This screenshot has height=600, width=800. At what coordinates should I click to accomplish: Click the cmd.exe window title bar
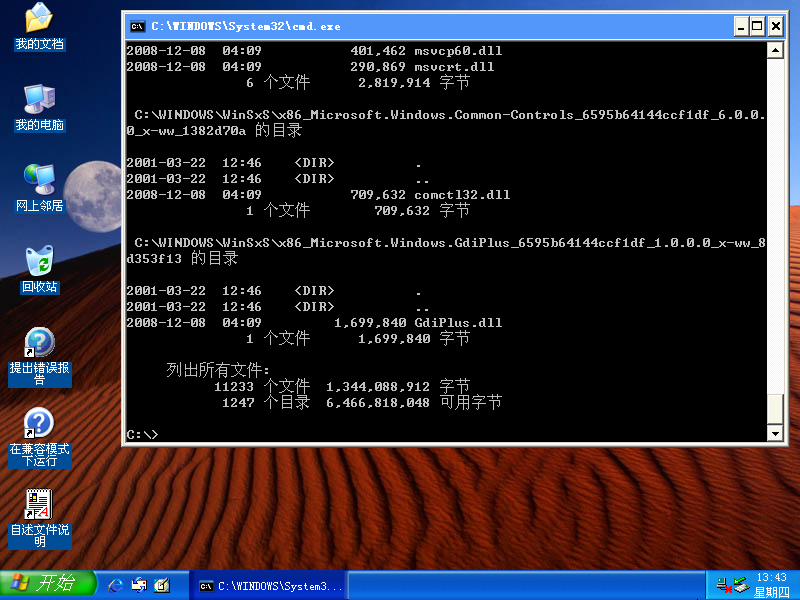click(x=429, y=26)
